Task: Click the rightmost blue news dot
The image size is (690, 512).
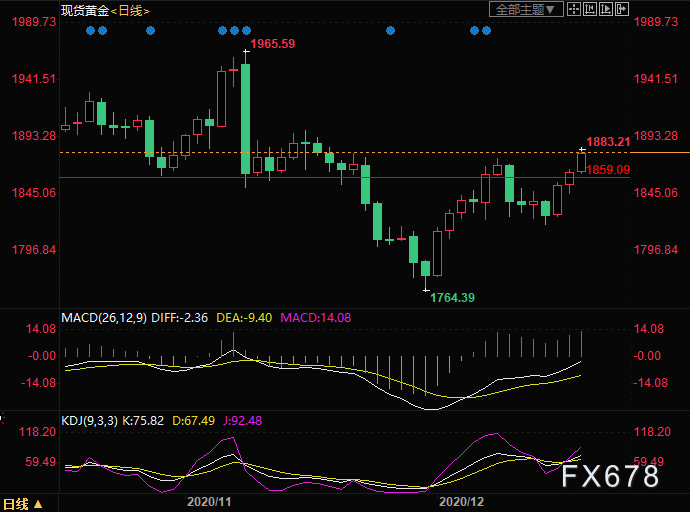Action: (x=486, y=30)
